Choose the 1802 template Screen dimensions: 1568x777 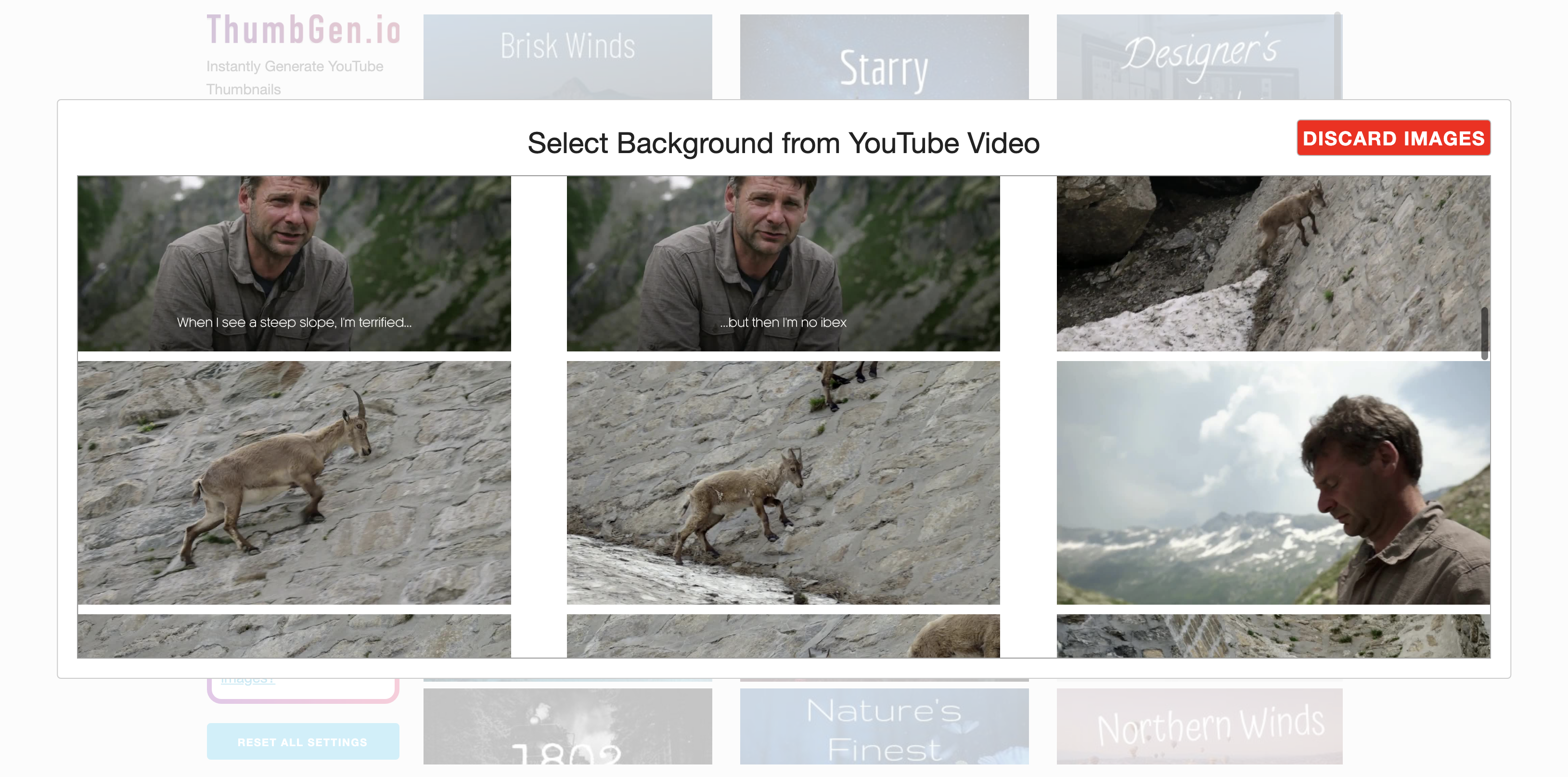[566, 731]
